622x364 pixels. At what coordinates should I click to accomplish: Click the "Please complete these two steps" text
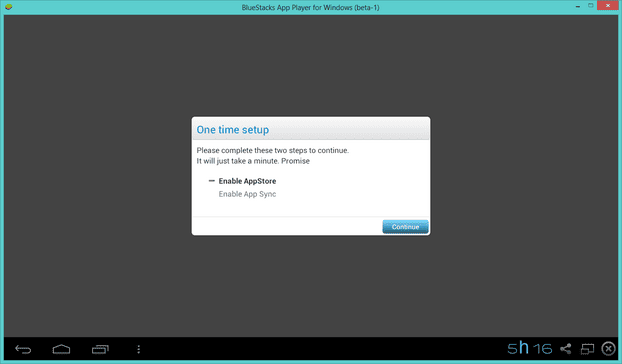tap(273, 150)
